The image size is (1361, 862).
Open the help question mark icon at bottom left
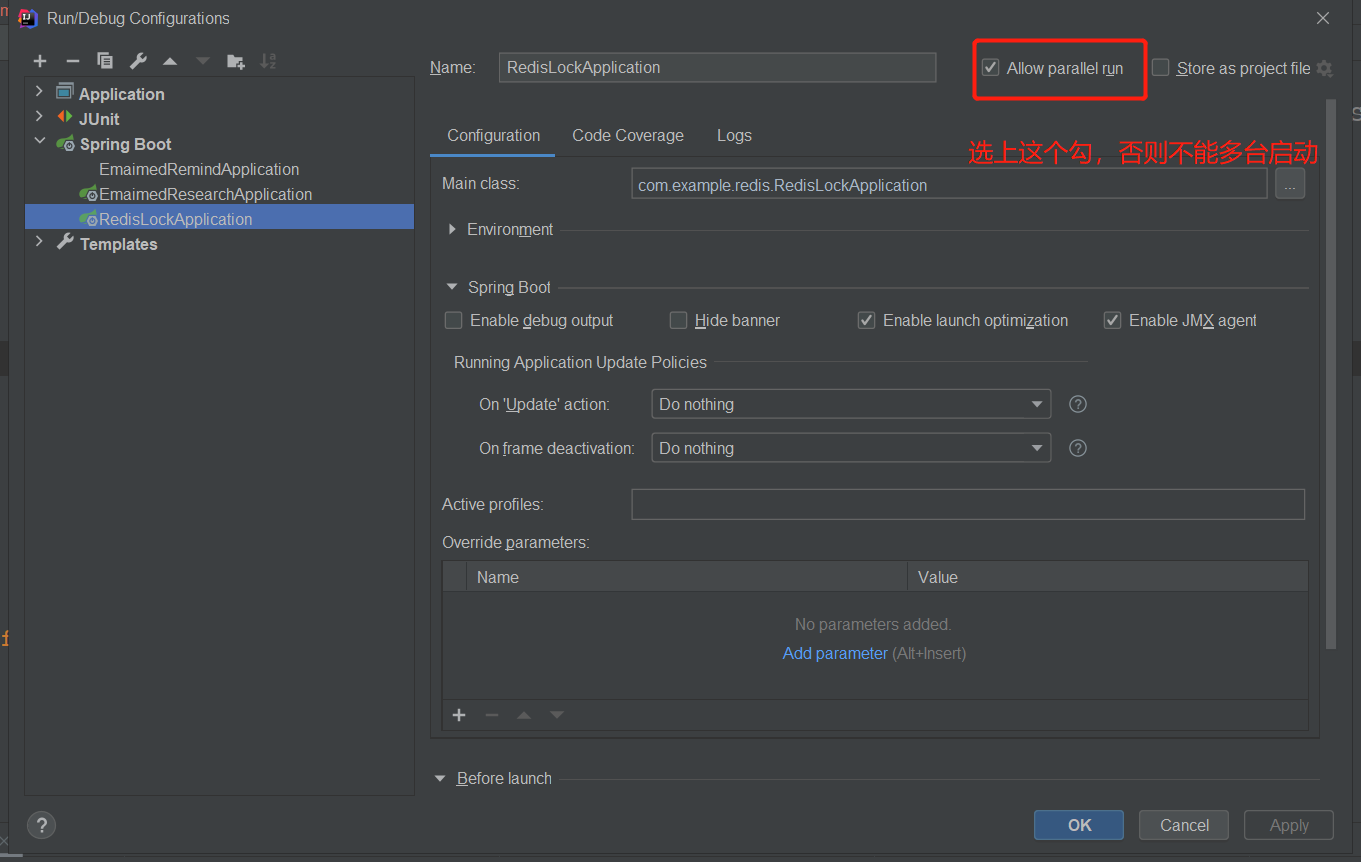point(41,825)
